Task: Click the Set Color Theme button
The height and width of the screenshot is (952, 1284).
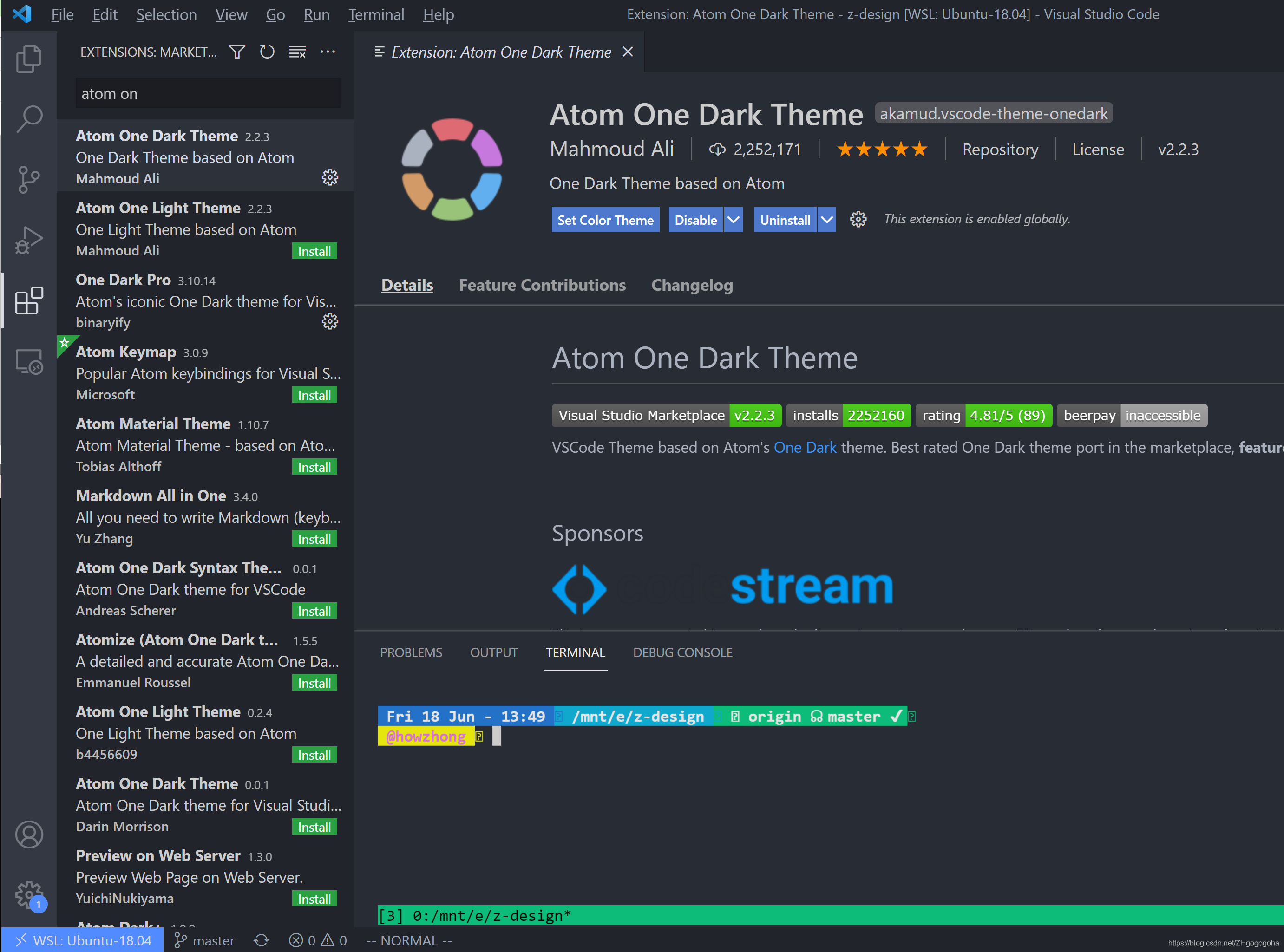Action: click(x=605, y=220)
